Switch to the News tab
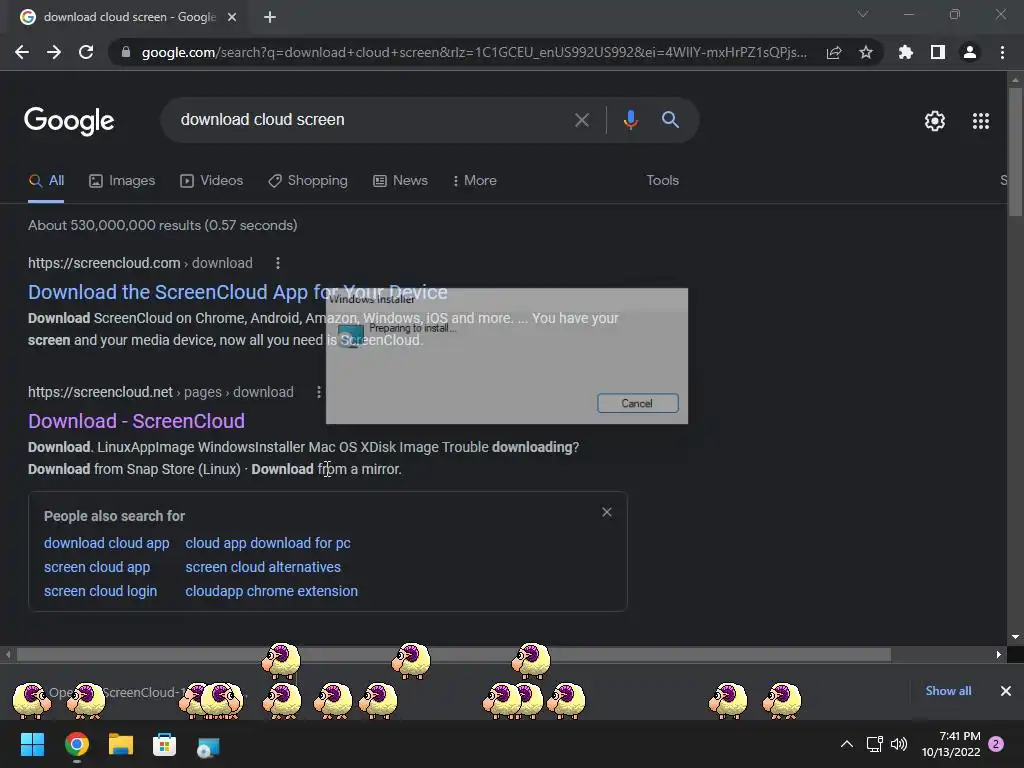Image resolution: width=1024 pixels, height=768 pixels. [400, 181]
